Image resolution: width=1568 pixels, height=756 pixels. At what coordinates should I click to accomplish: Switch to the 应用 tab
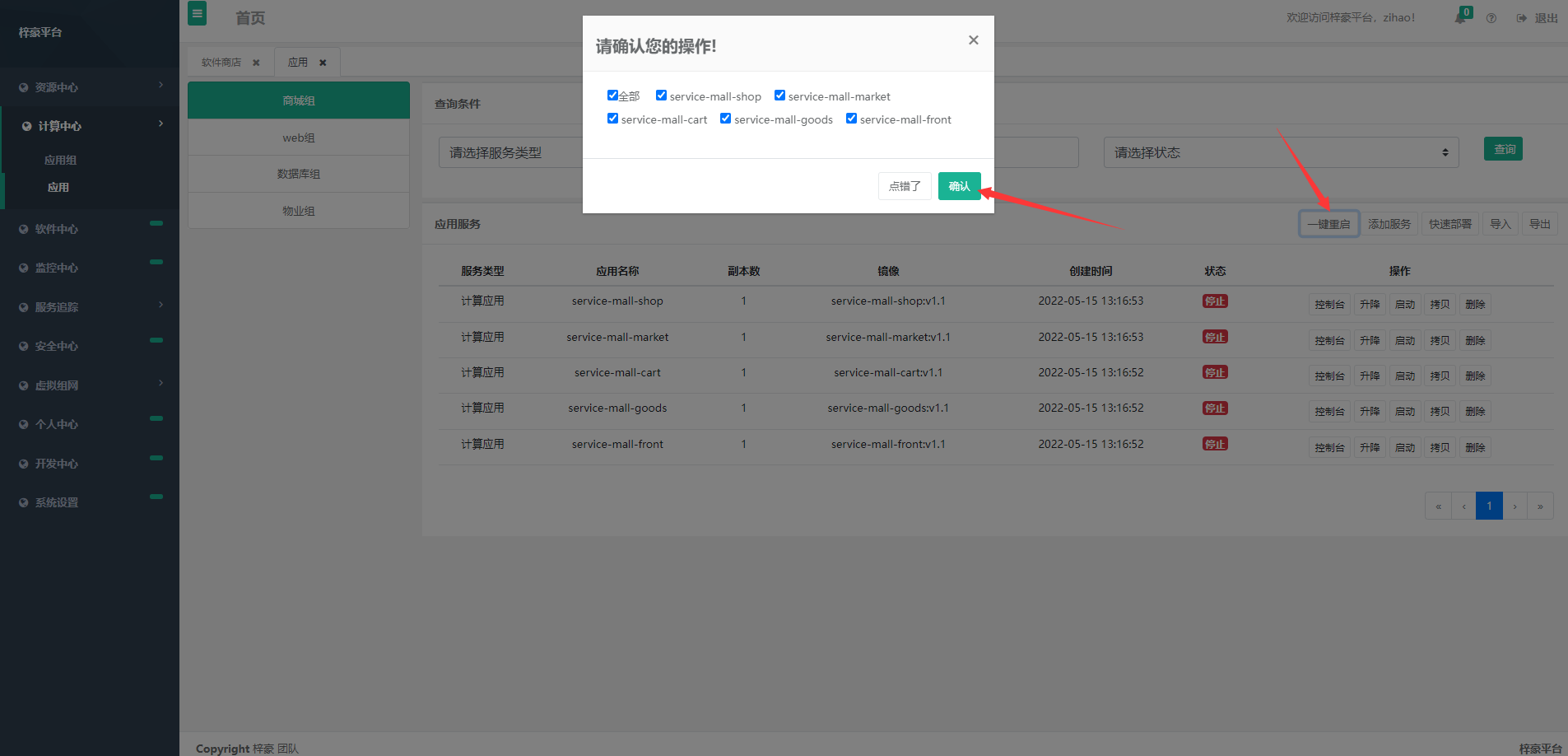(x=297, y=63)
